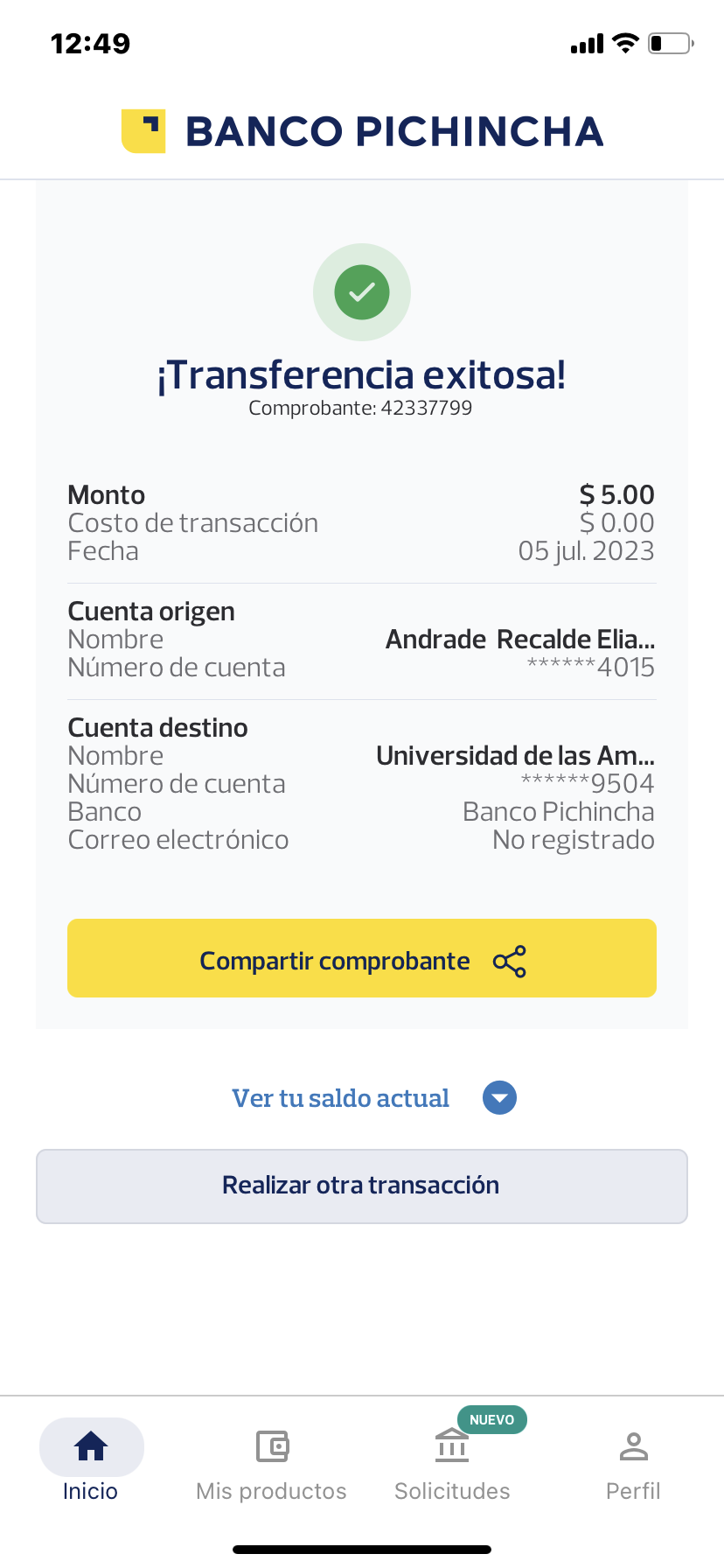Tap the battery icon in status bar
The width and height of the screenshot is (724, 1568).
pyautogui.click(x=670, y=43)
